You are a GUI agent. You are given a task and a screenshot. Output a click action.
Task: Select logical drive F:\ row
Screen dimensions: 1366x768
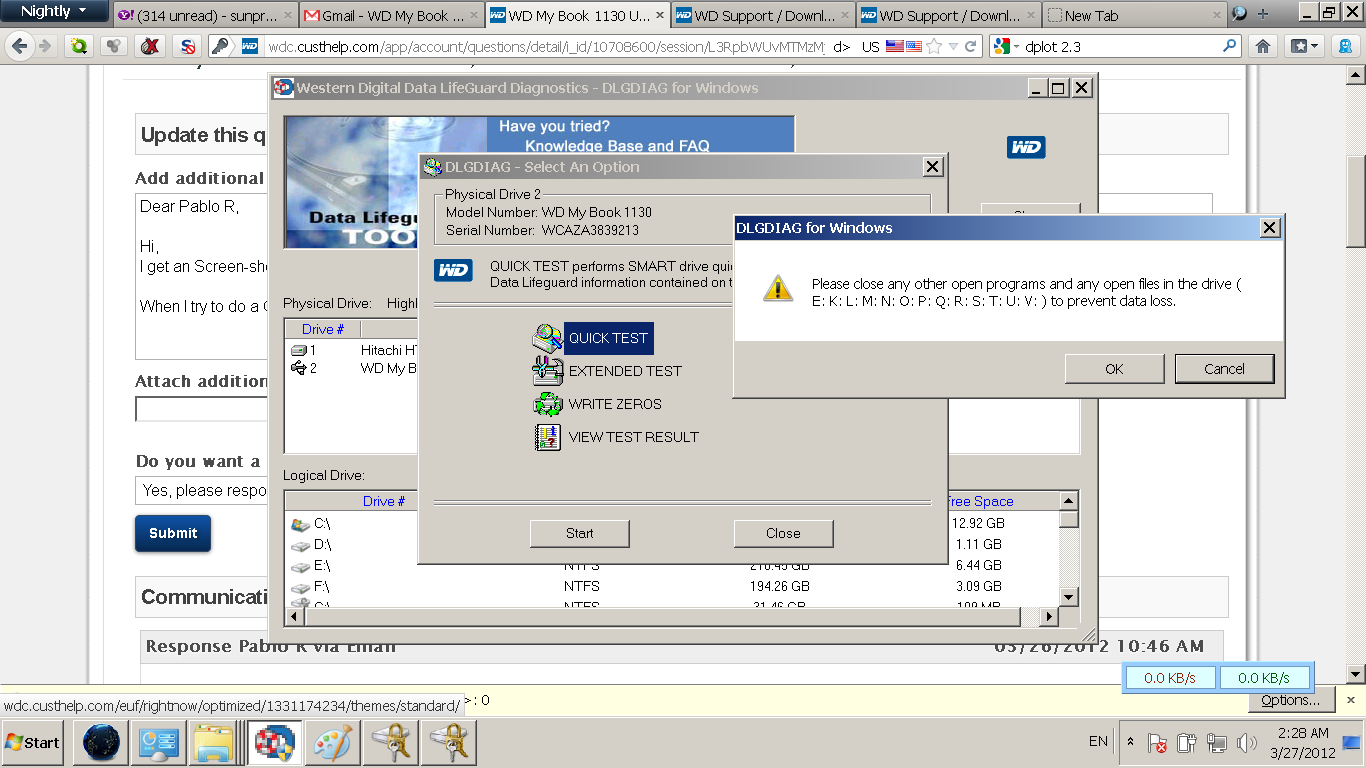pos(673,586)
